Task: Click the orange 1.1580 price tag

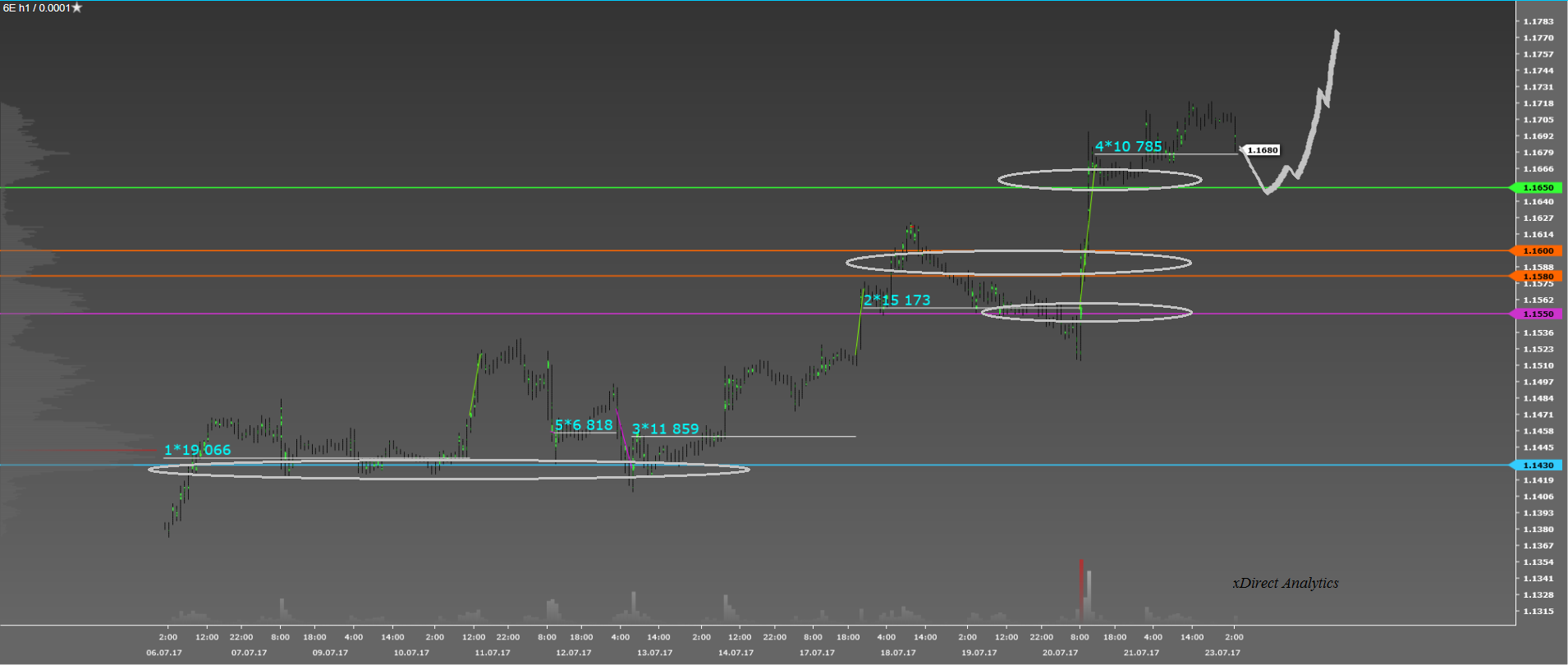Action: 1538,277
